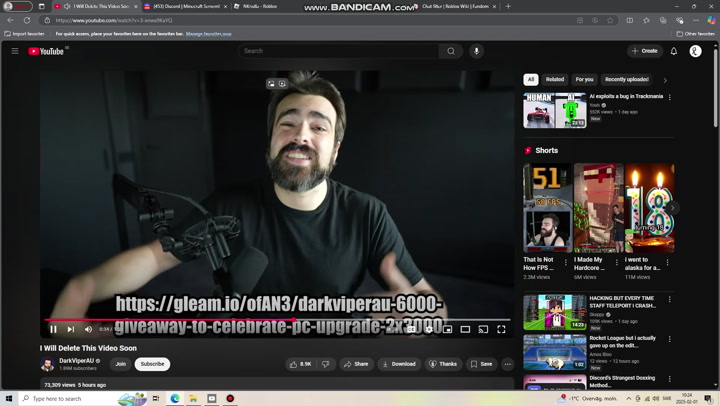Select the Related filter chip
This screenshot has height=406, width=720.
pos(555,79)
